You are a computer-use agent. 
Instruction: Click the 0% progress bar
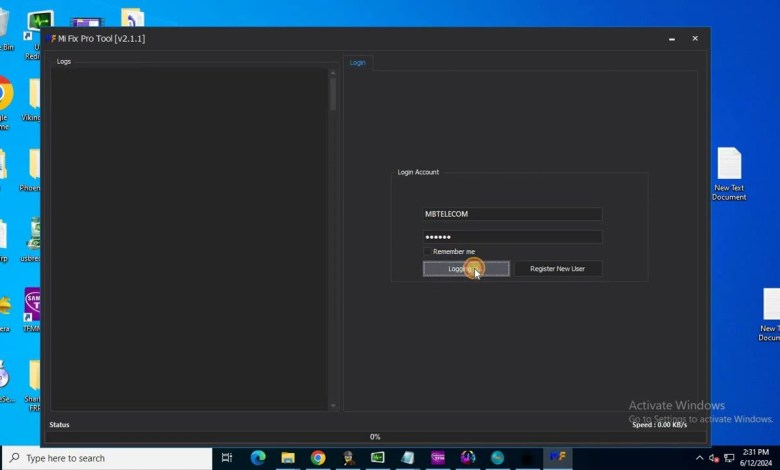(376, 437)
